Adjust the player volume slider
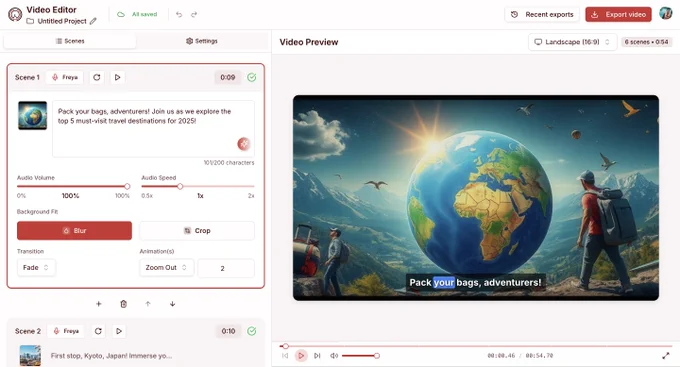 coord(360,356)
